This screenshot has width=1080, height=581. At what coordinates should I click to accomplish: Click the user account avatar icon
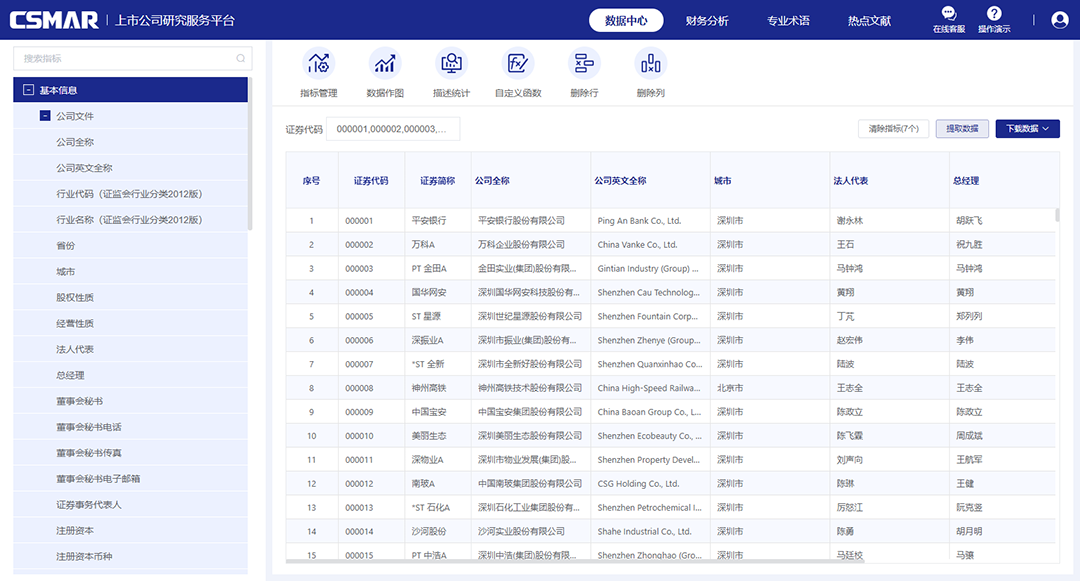tap(1060, 20)
